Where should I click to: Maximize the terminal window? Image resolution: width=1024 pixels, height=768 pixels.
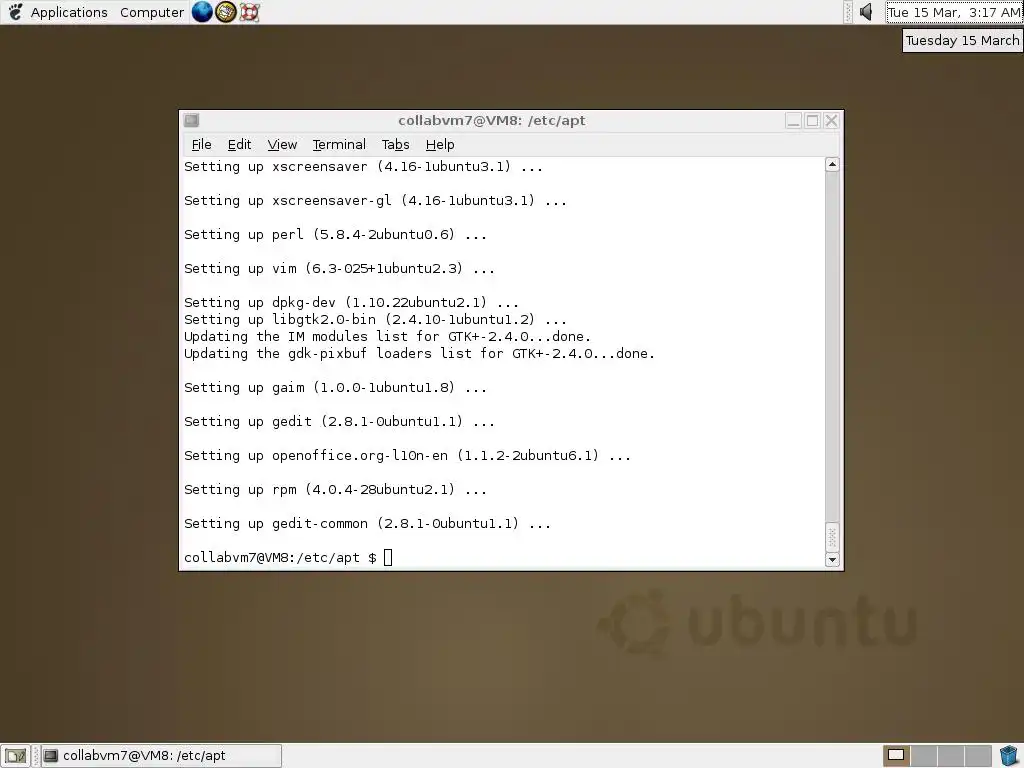(812, 121)
